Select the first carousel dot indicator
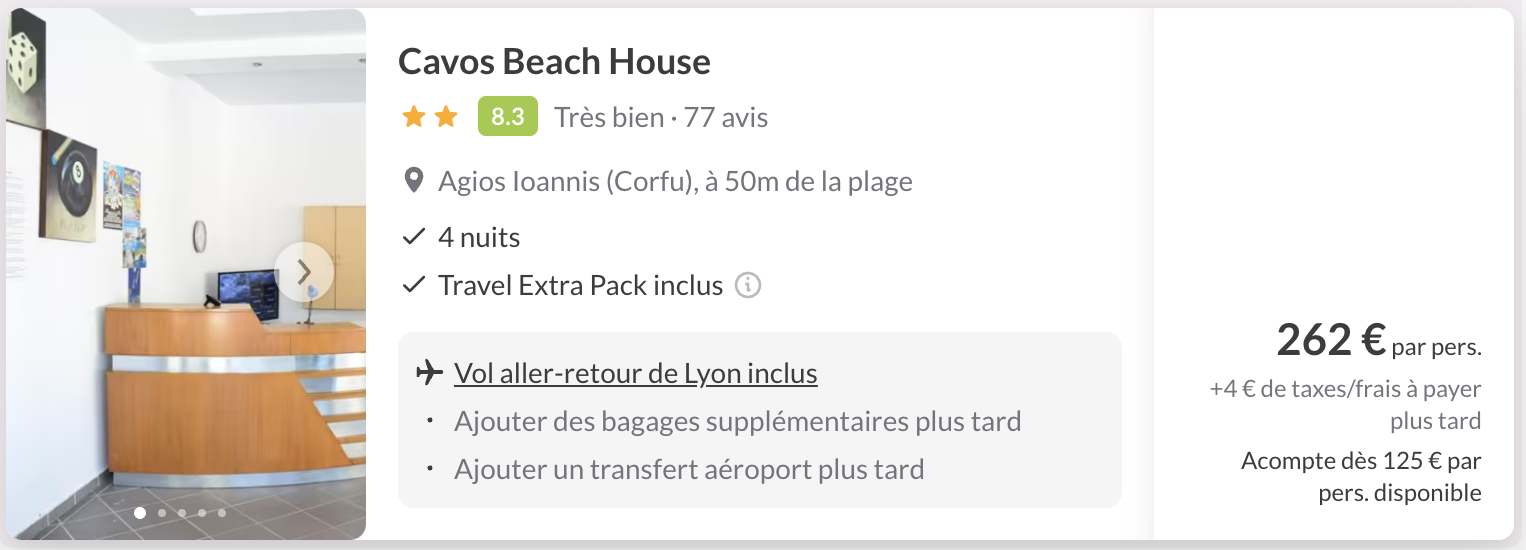The image size is (1526, 550). tap(140, 513)
